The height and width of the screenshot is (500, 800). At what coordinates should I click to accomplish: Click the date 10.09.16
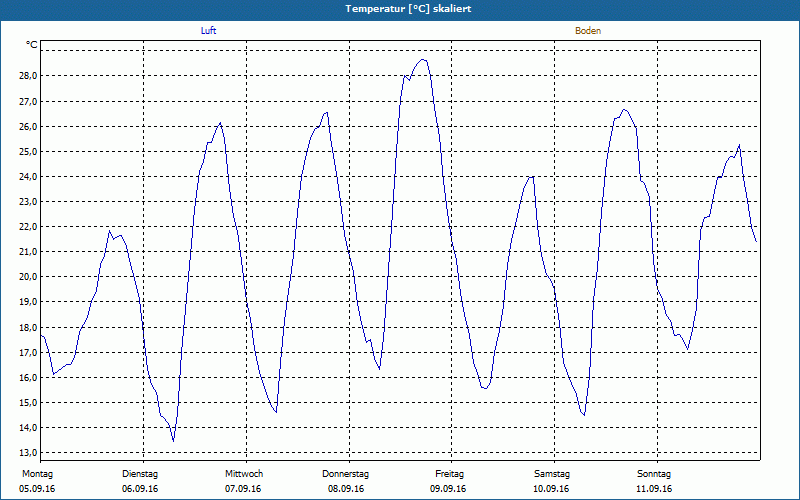coord(551,489)
